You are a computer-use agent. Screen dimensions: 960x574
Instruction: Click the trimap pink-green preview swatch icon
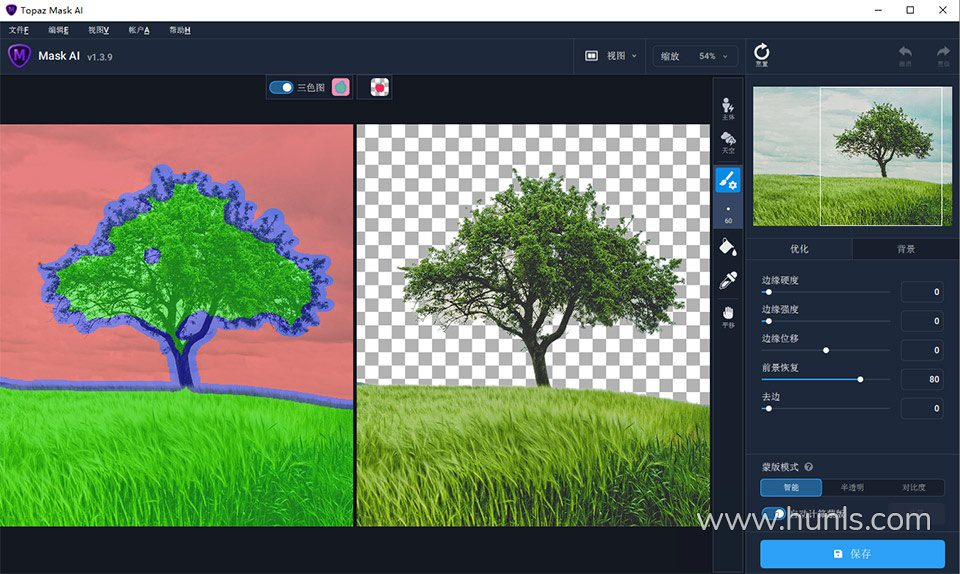[x=341, y=88]
